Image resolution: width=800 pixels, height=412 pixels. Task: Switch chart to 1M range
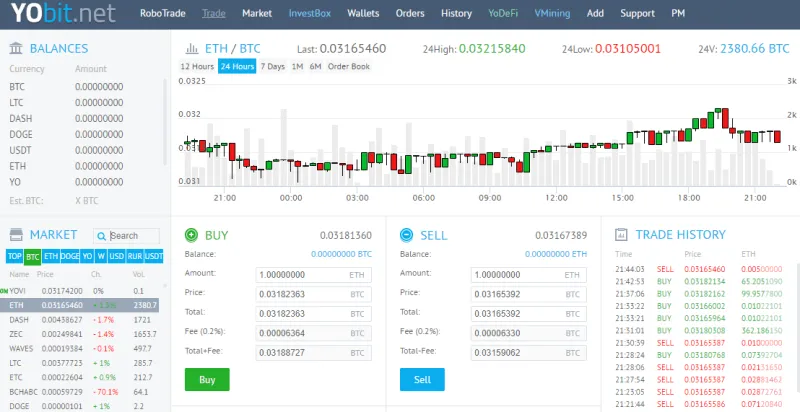click(x=297, y=66)
